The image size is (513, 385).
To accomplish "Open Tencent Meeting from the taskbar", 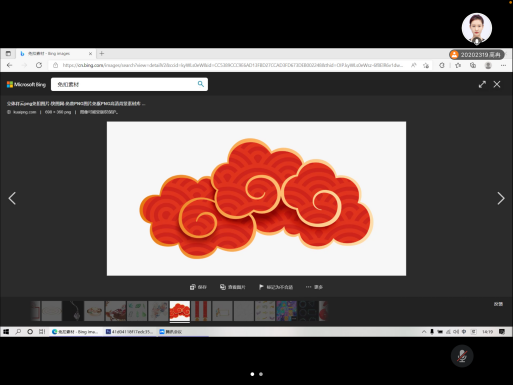I will (171, 332).
